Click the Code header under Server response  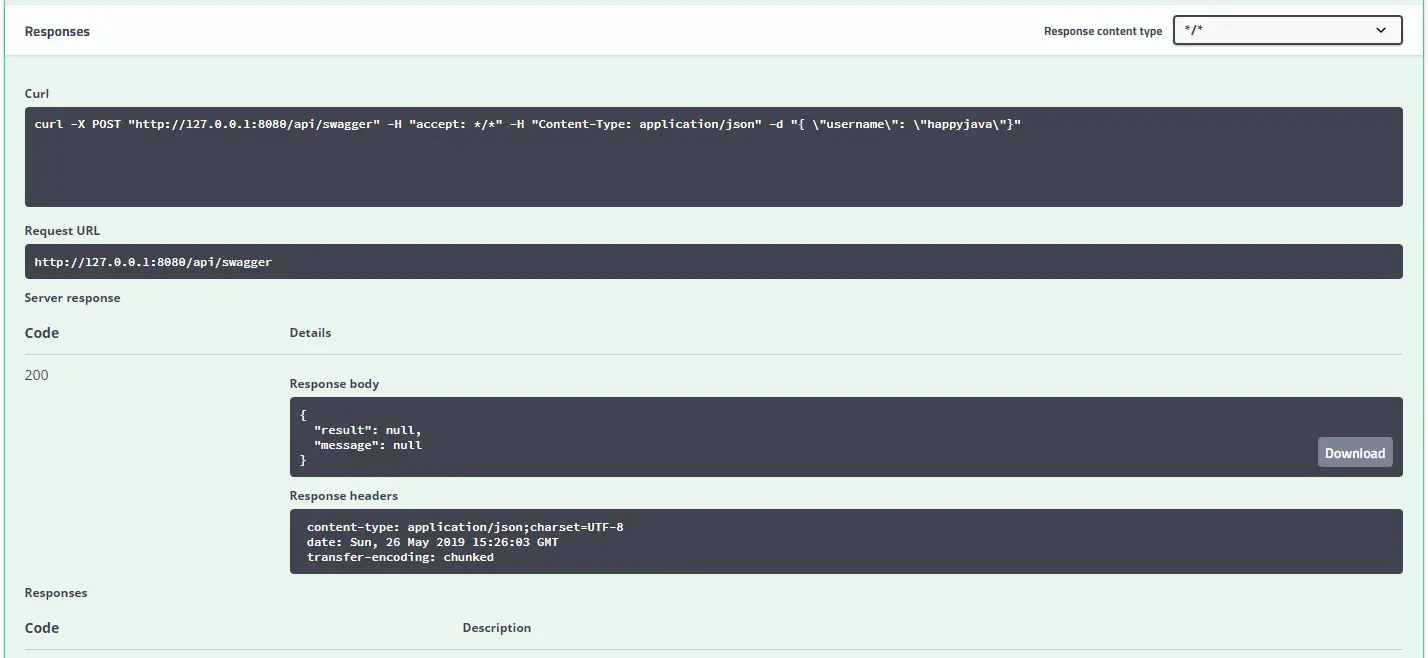click(x=42, y=333)
